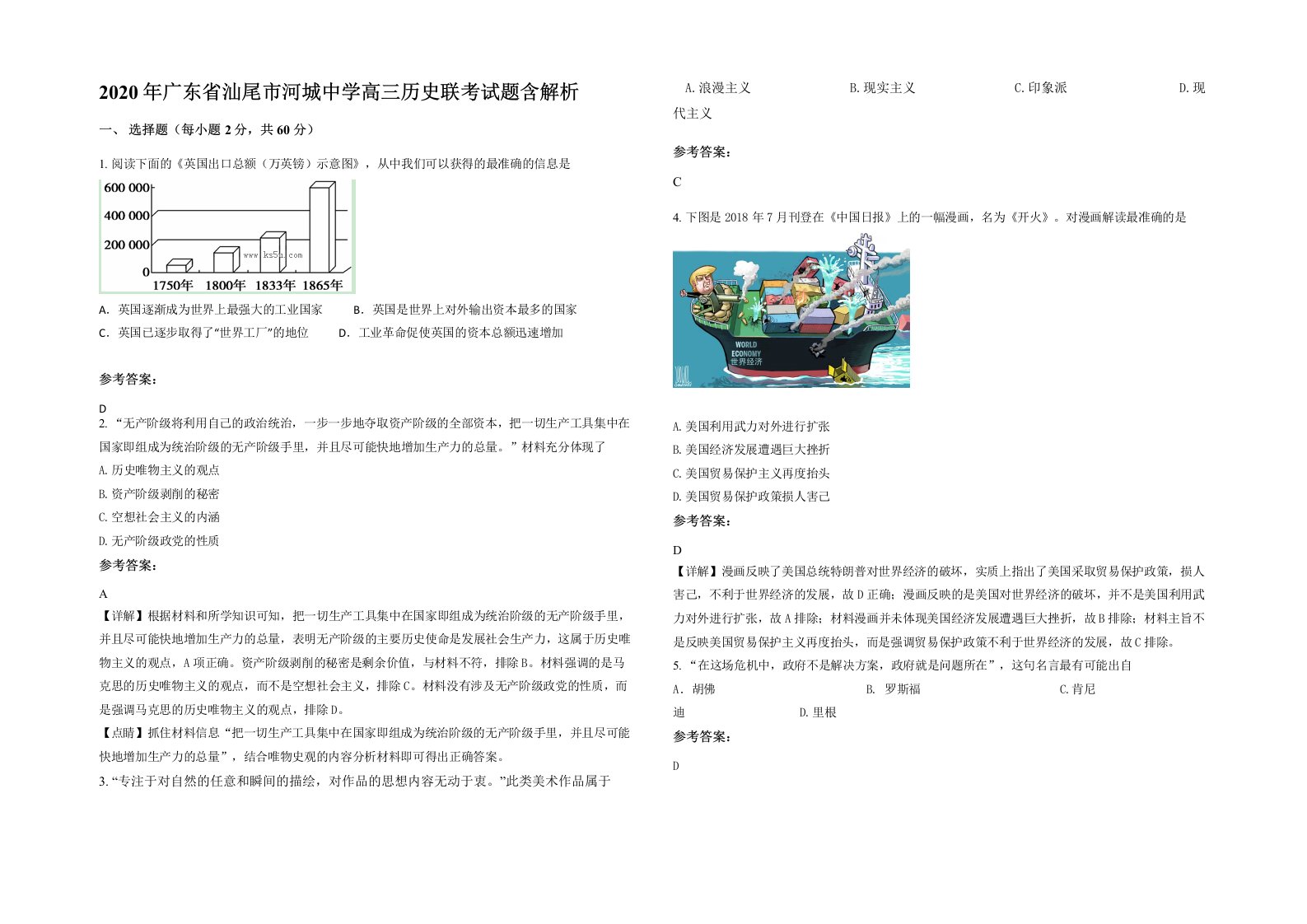Choose option B 罗斯福
The width and height of the screenshot is (1307, 924).
(x=893, y=689)
